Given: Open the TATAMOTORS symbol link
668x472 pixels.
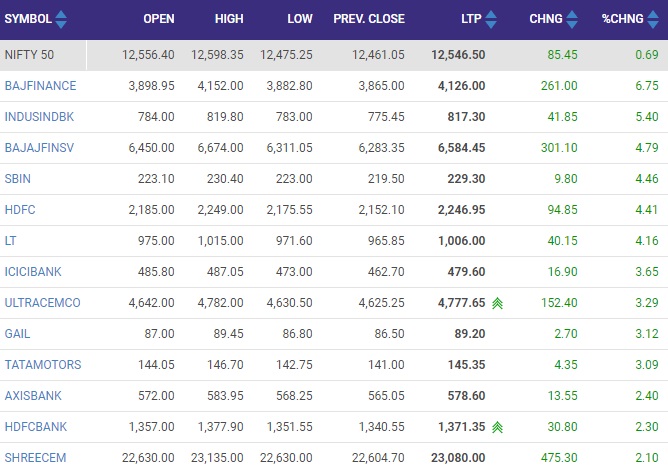Looking at the screenshot, I should point(43,365).
